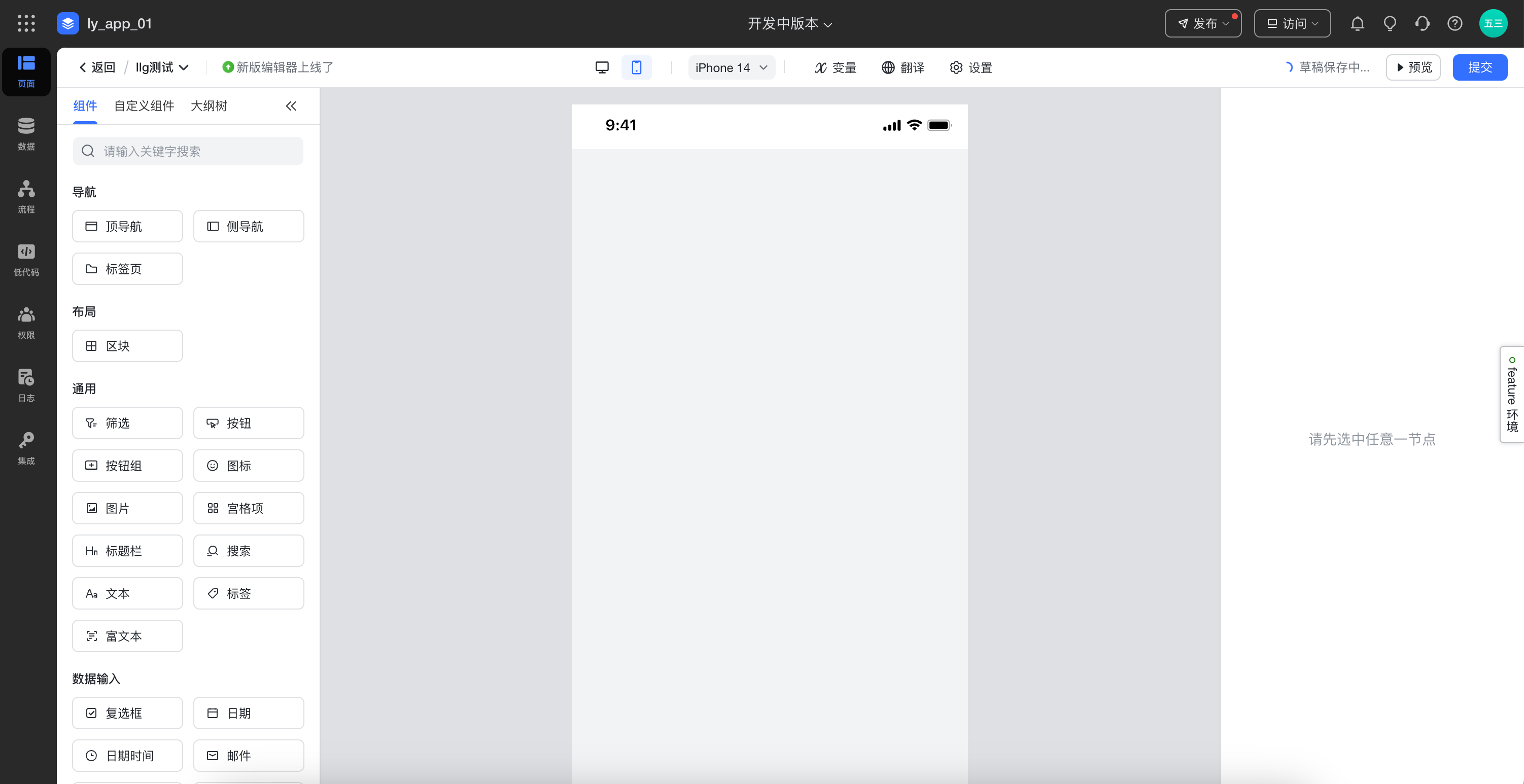The height and width of the screenshot is (784, 1524).
Task: Switch to the 自定义组件 tab
Action: 144,106
